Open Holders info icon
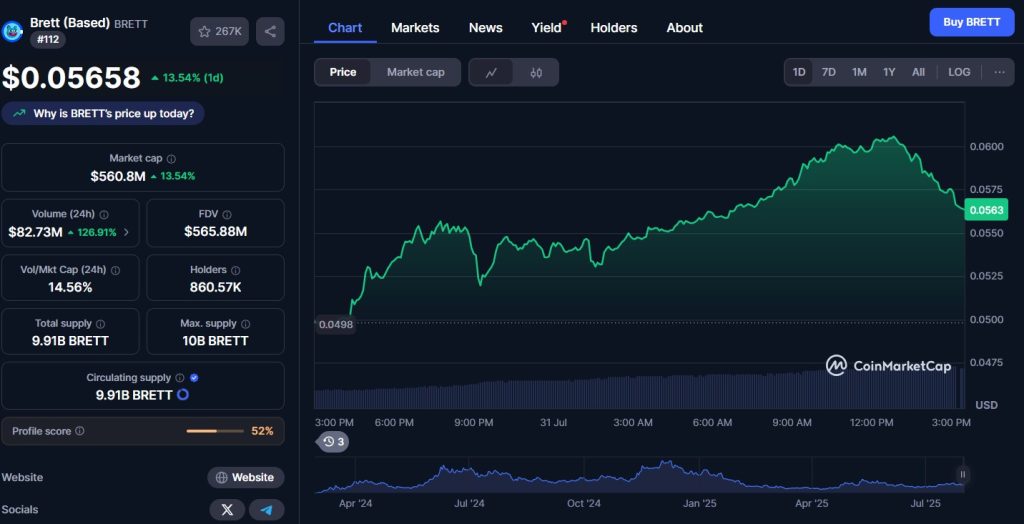The image size is (1024, 524). point(235,270)
